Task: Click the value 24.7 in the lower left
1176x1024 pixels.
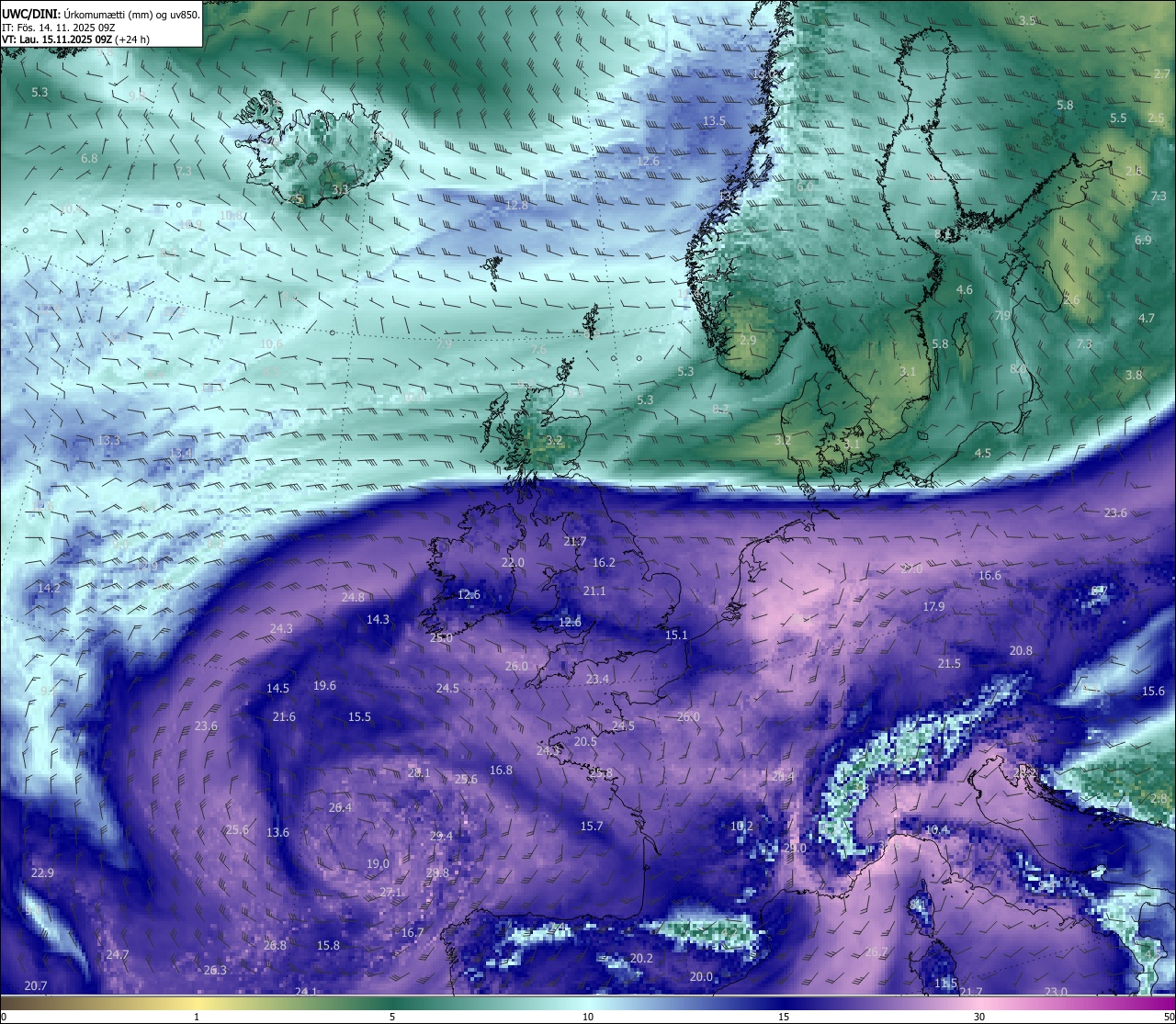Action: coord(117,954)
